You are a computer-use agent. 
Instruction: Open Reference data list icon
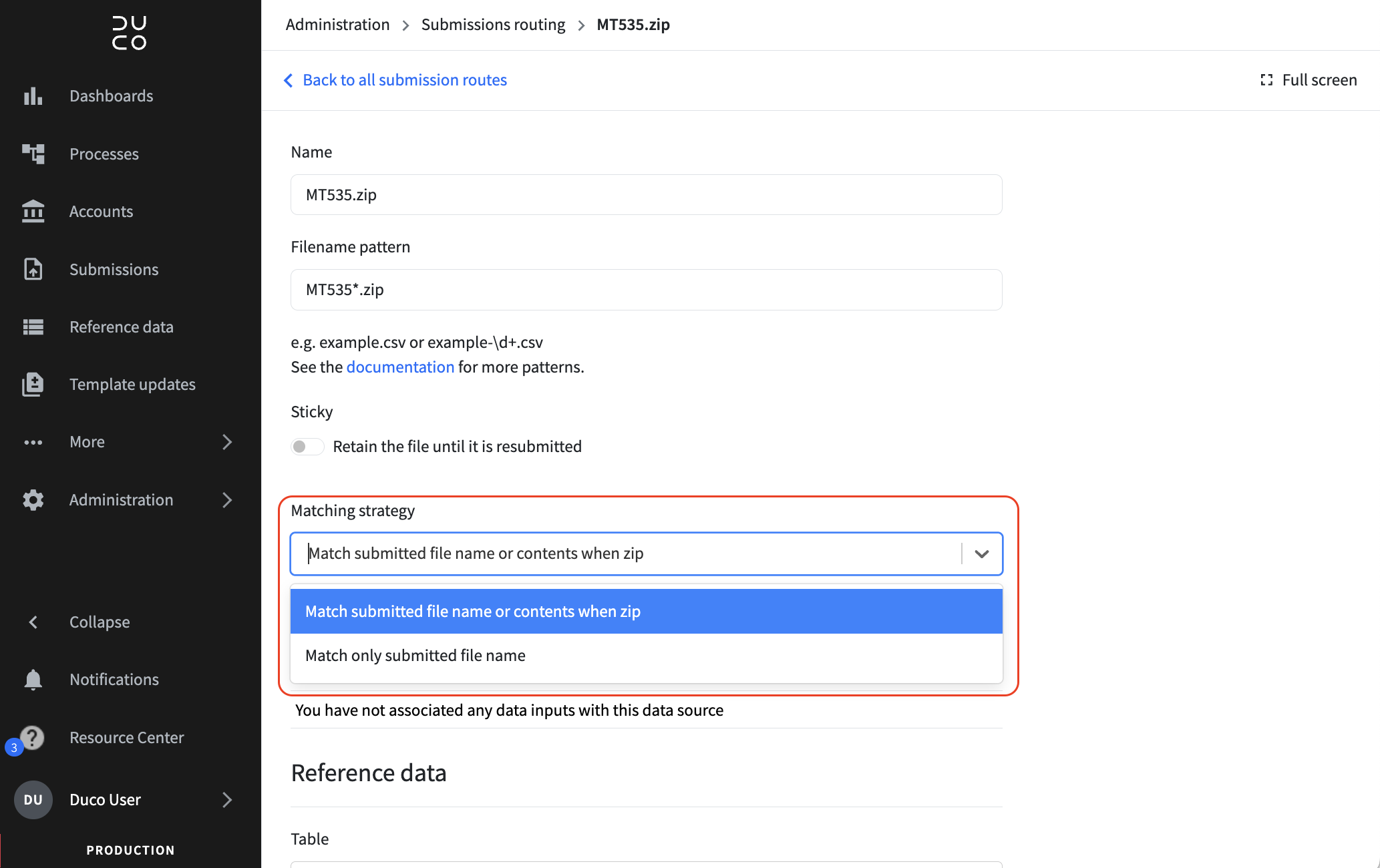[33, 327]
